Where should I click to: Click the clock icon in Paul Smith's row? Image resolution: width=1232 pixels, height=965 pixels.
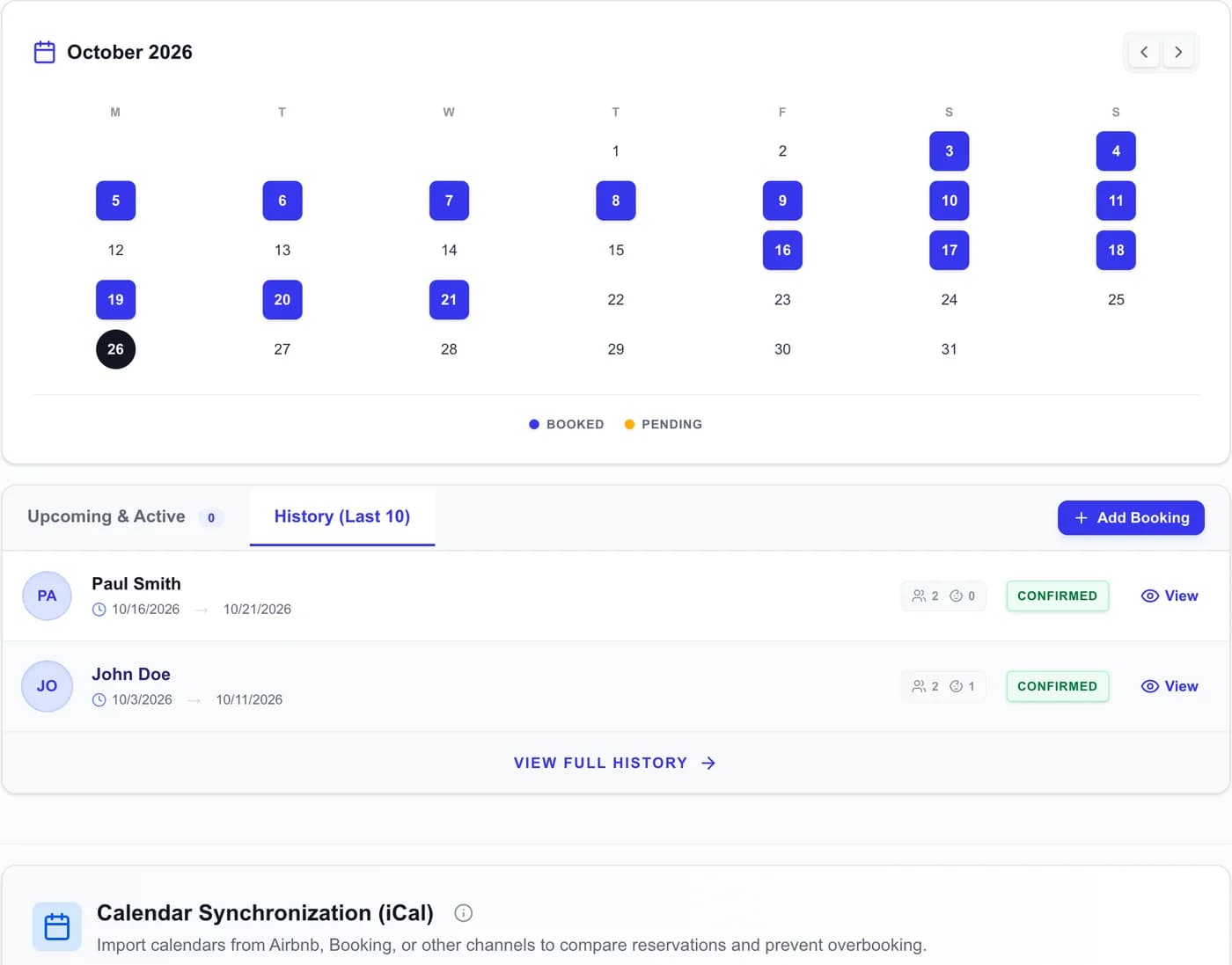(99, 610)
